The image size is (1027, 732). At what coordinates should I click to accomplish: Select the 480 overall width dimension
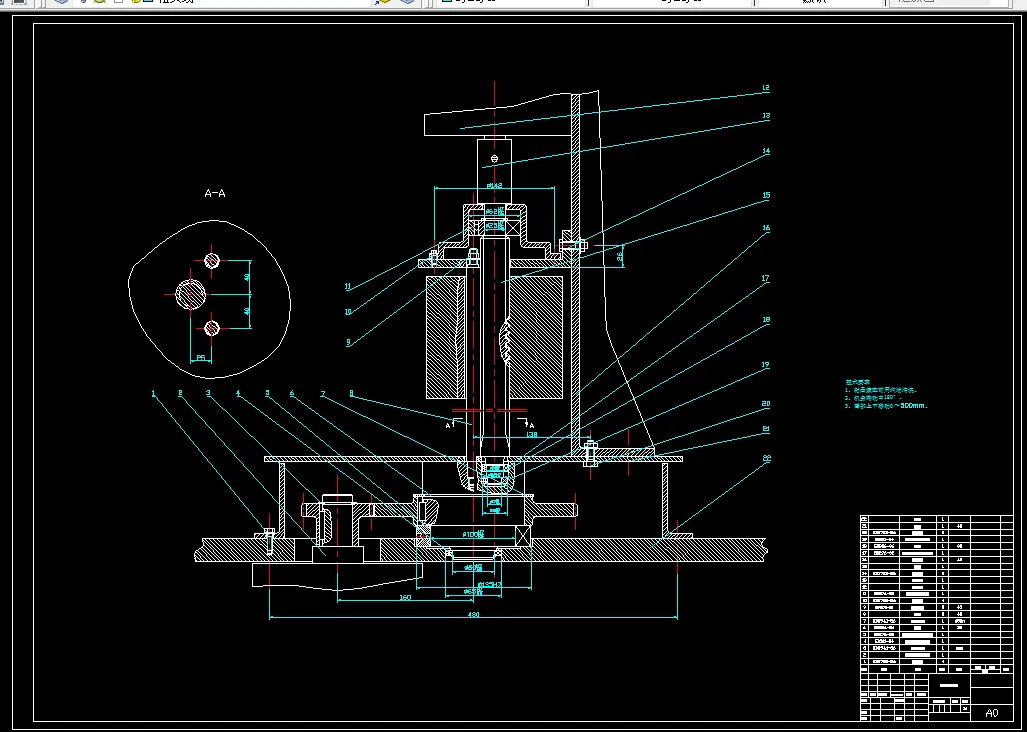click(x=473, y=615)
